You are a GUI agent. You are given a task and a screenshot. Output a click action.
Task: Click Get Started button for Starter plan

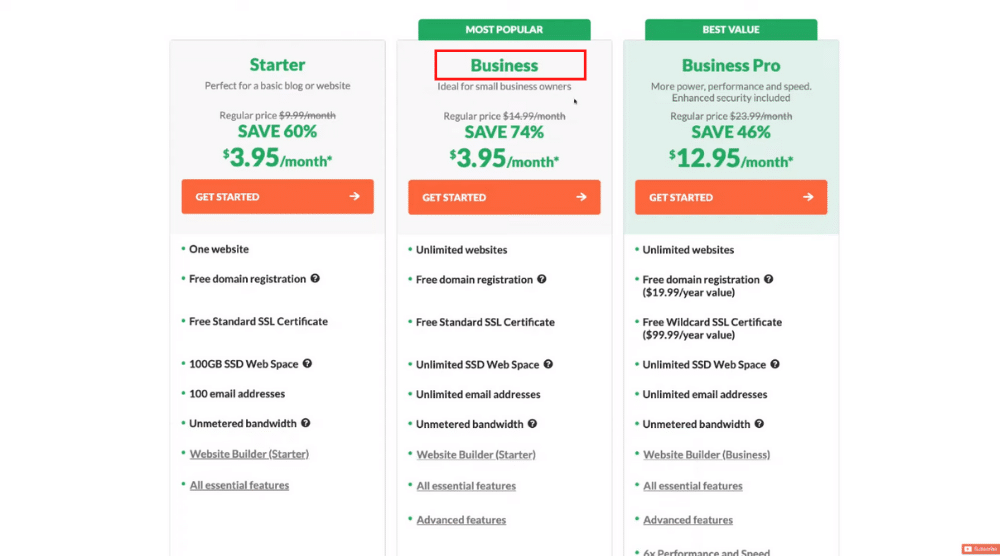pos(277,197)
